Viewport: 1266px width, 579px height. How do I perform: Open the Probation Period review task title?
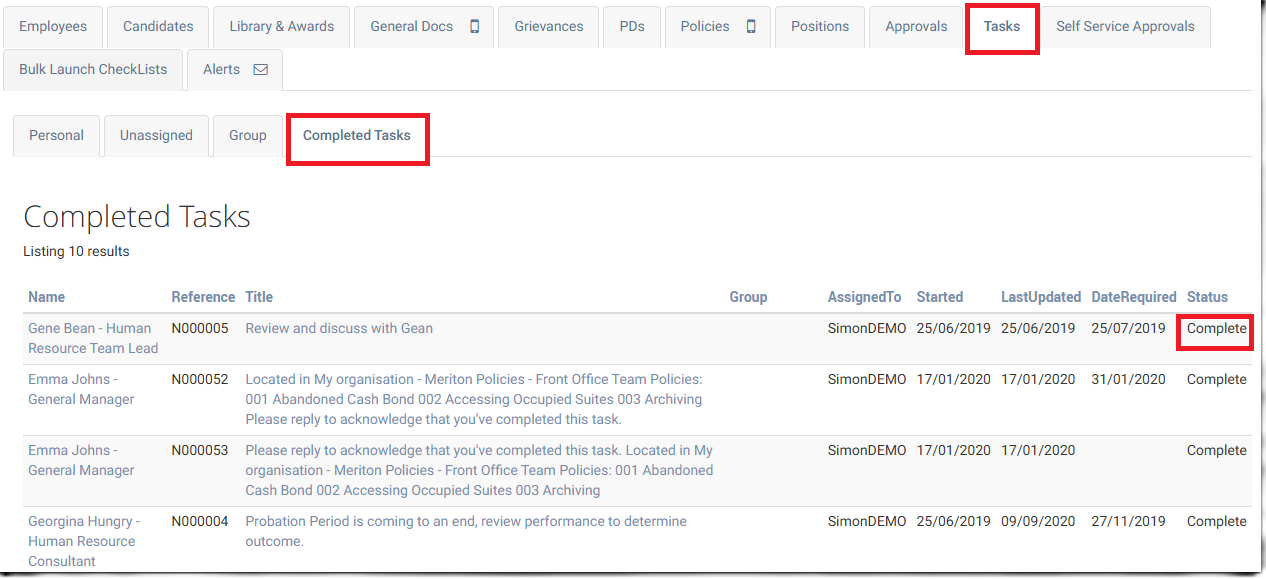[466, 522]
